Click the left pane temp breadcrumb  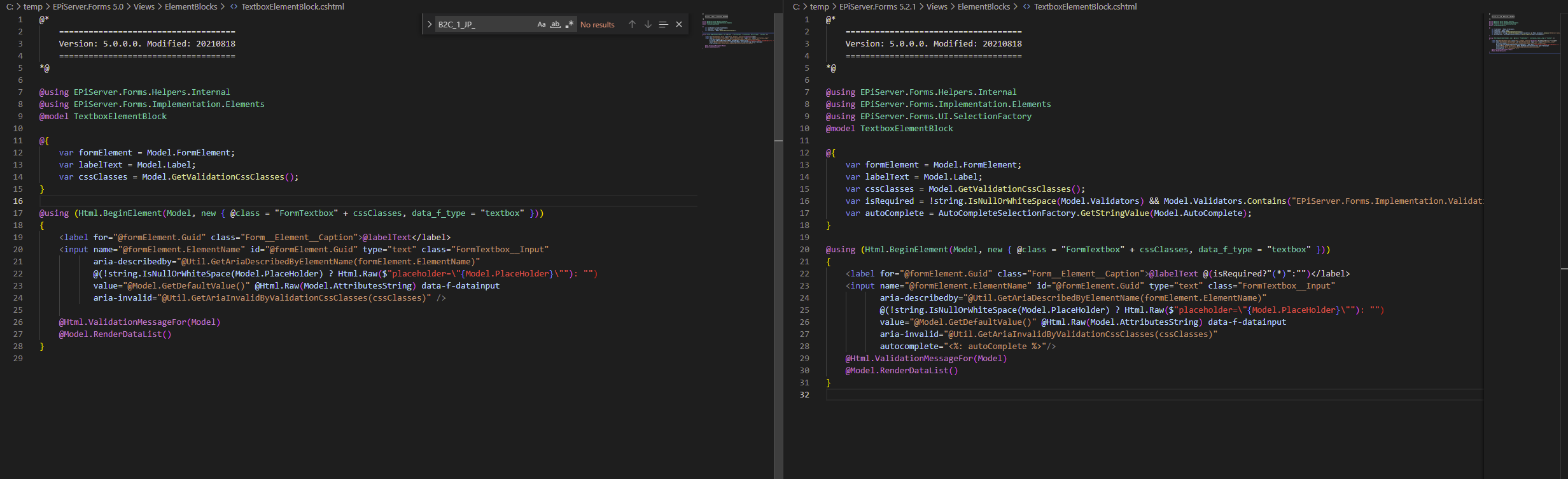point(33,6)
